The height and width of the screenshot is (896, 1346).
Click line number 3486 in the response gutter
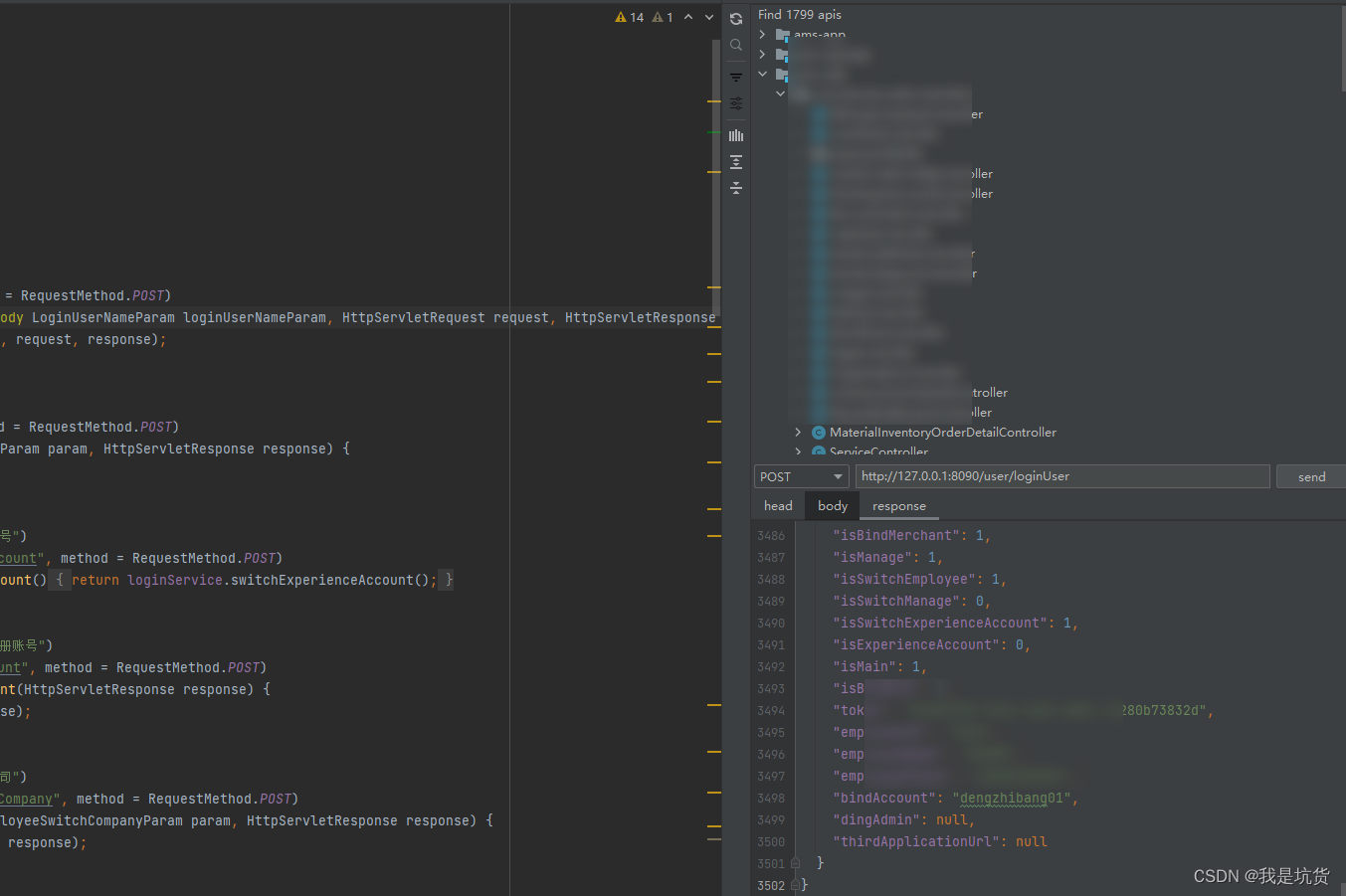(x=771, y=536)
